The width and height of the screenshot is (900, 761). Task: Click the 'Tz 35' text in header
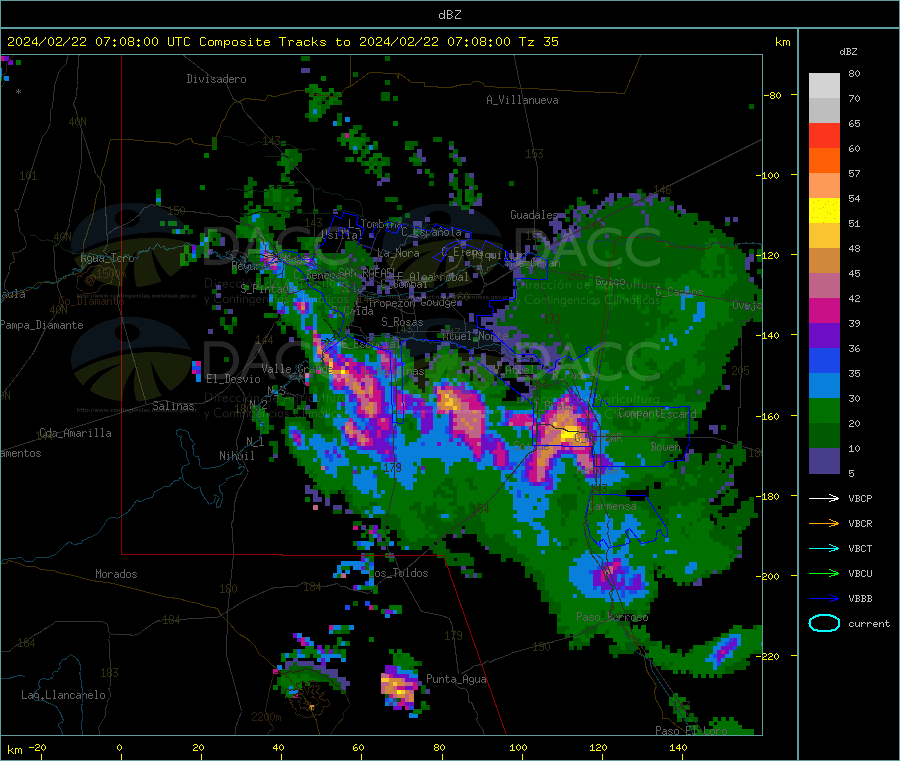point(538,41)
